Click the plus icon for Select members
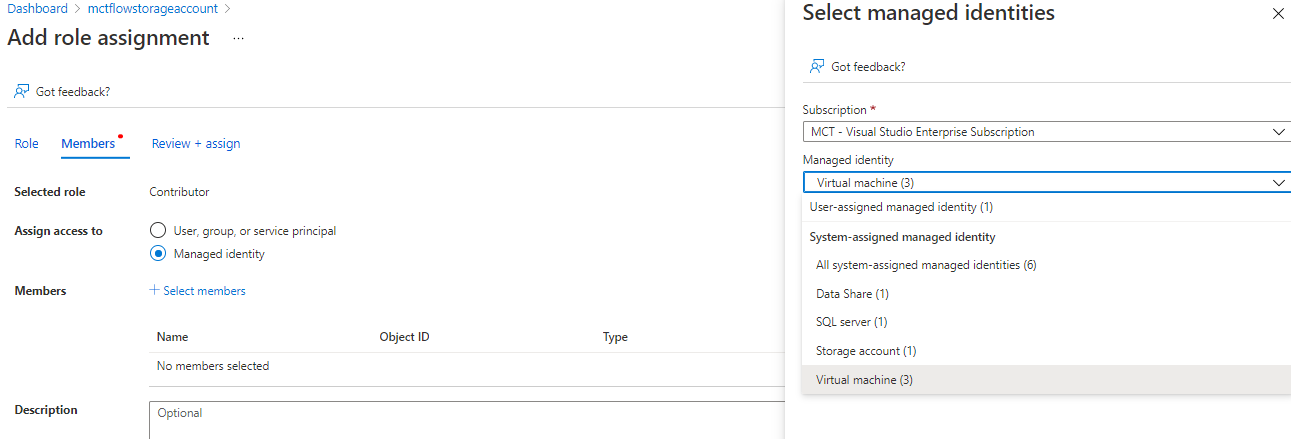The width and height of the screenshot is (1291, 439). pos(154,291)
